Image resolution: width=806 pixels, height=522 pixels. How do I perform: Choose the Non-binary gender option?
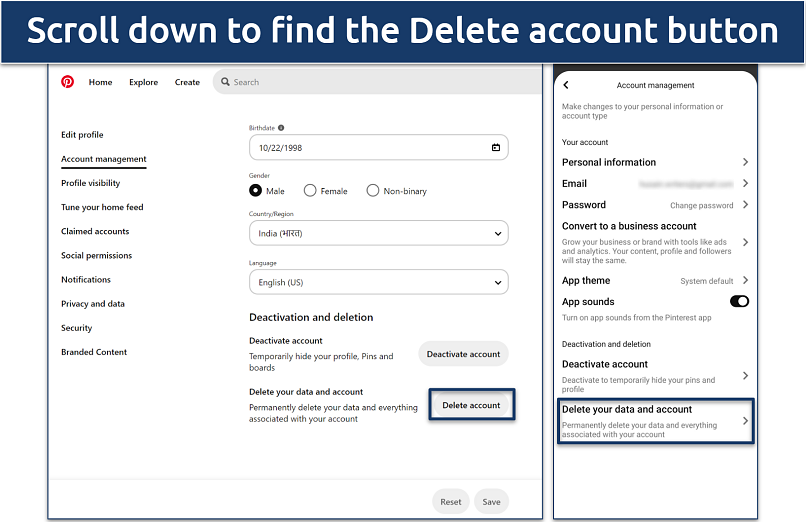coord(373,190)
